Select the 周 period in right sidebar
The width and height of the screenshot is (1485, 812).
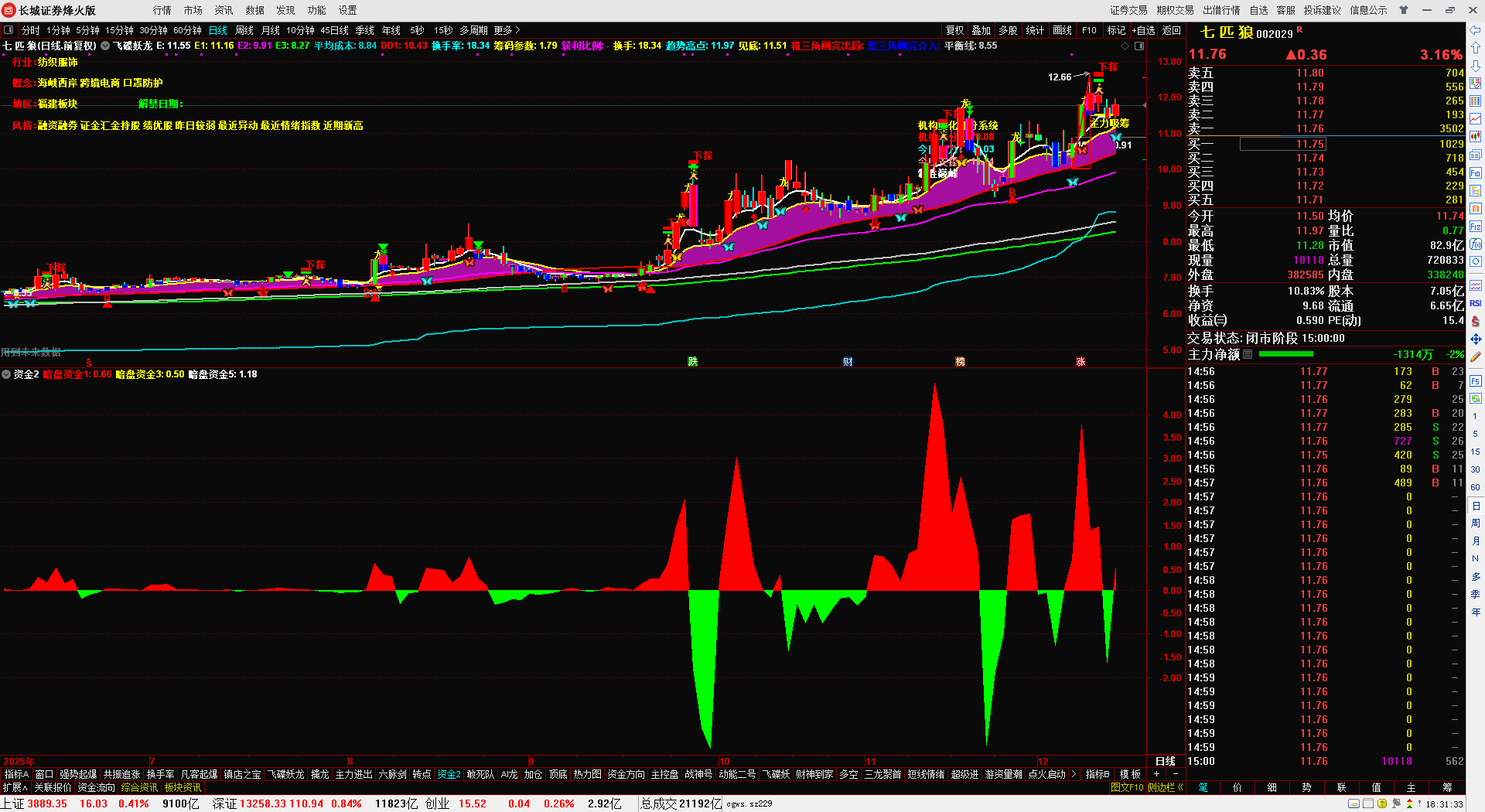click(1476, 524)
